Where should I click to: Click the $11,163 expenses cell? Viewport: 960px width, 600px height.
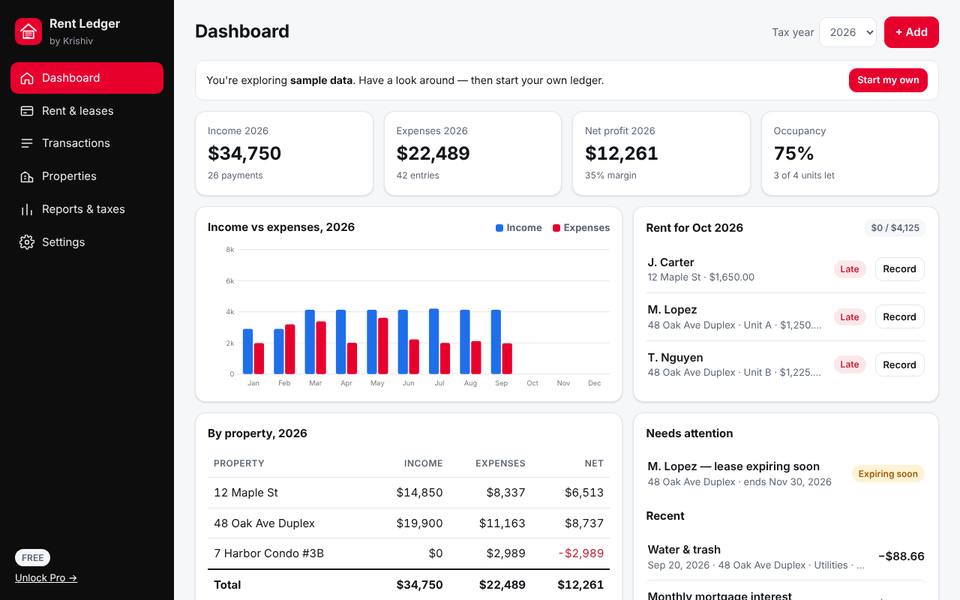(502, 523)
